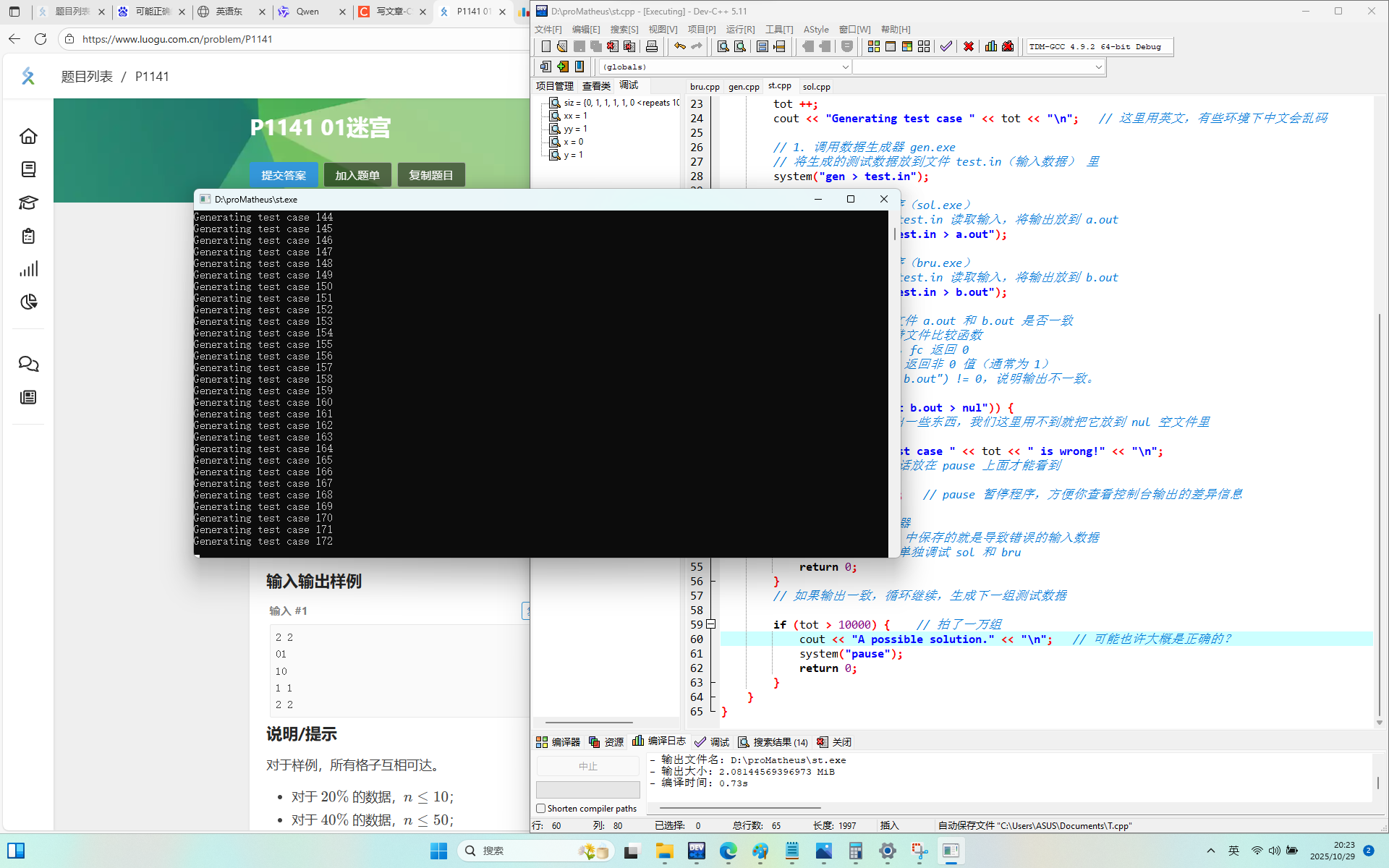Click the Debug checkmark toolbar icon
Image resolution: width=1389 pixels, height=868 pixels.
pos(946,46)
